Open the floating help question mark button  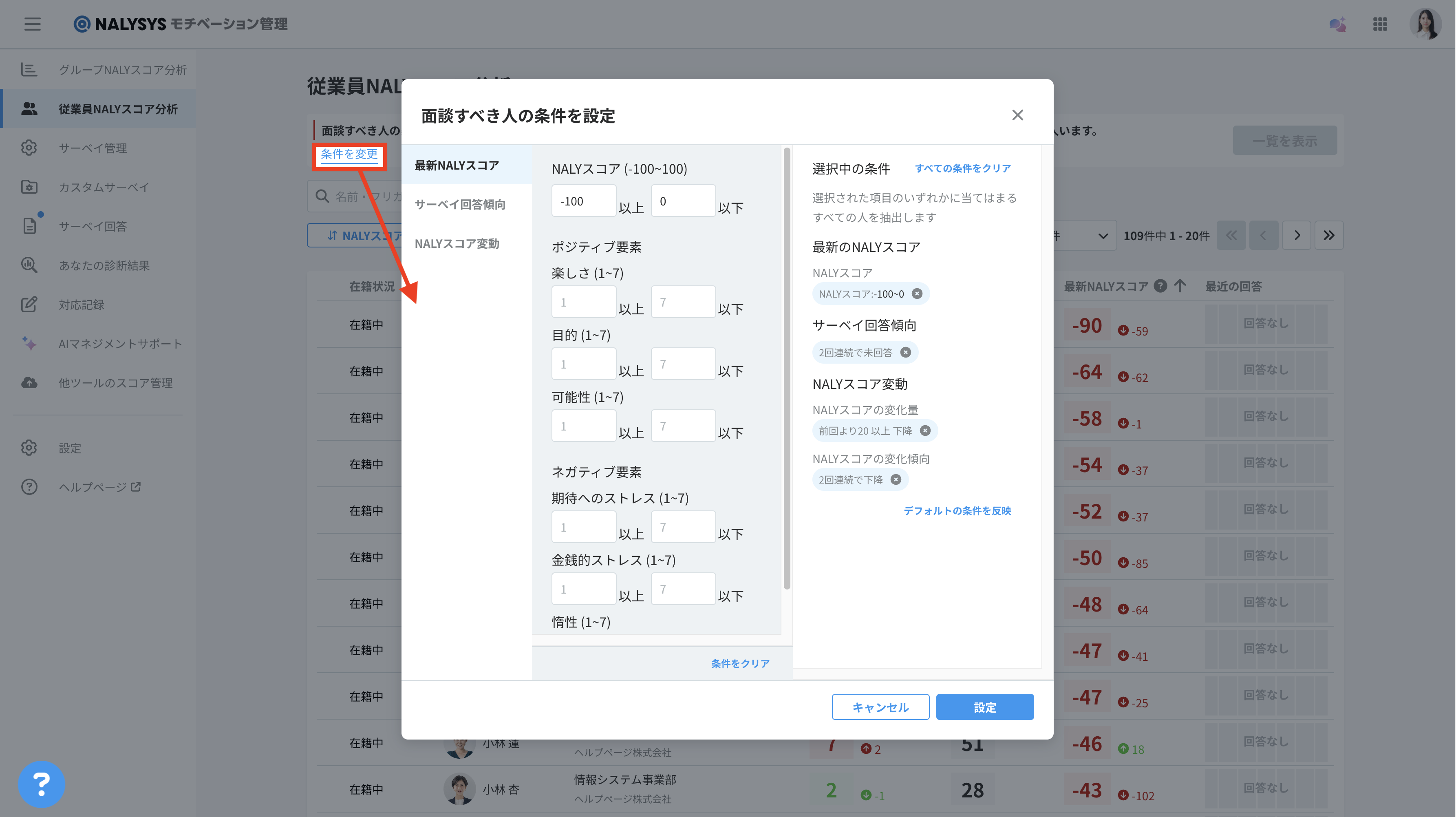coord(41,784)
